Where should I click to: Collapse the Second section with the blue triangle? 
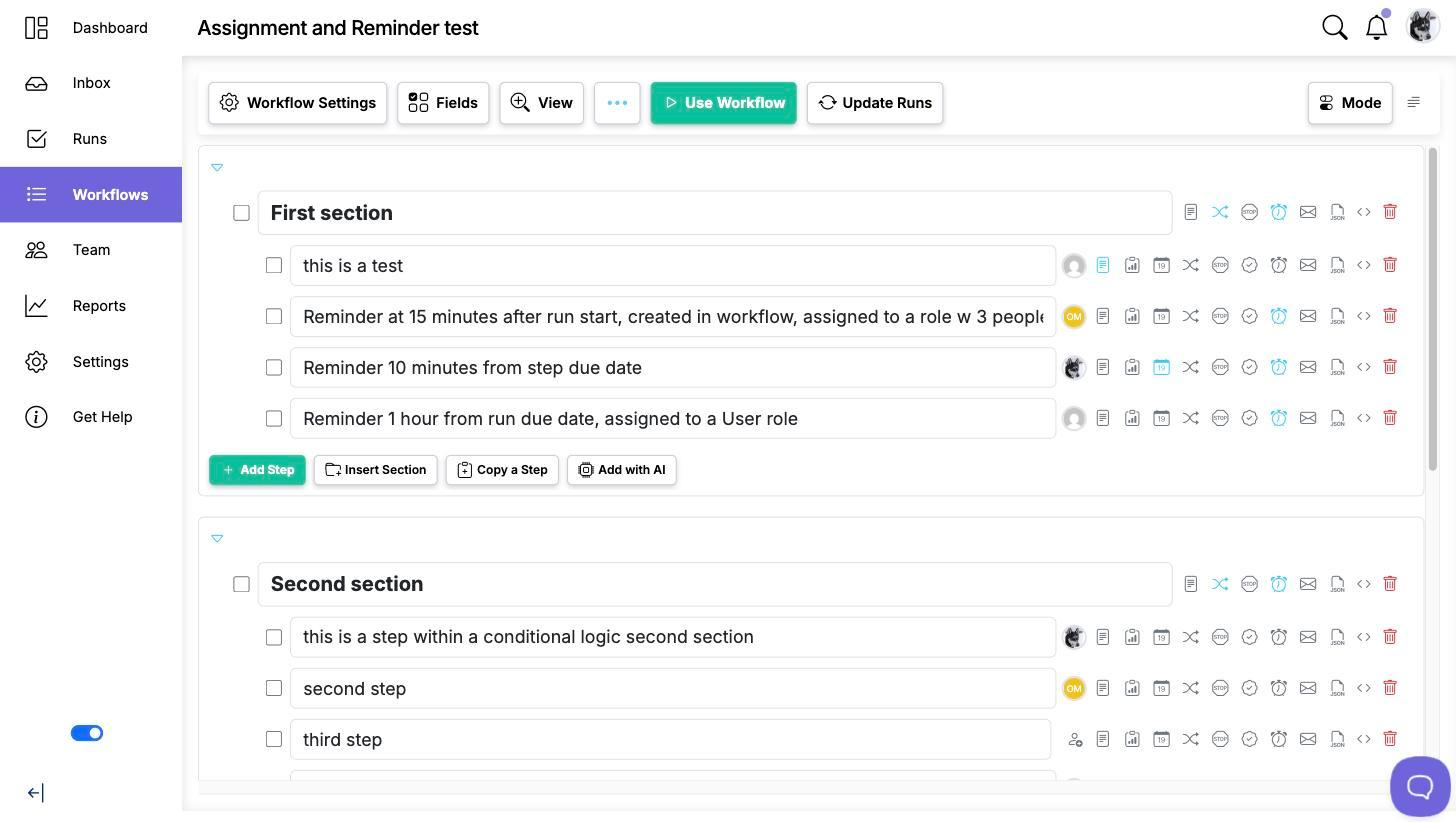[217, 538]
